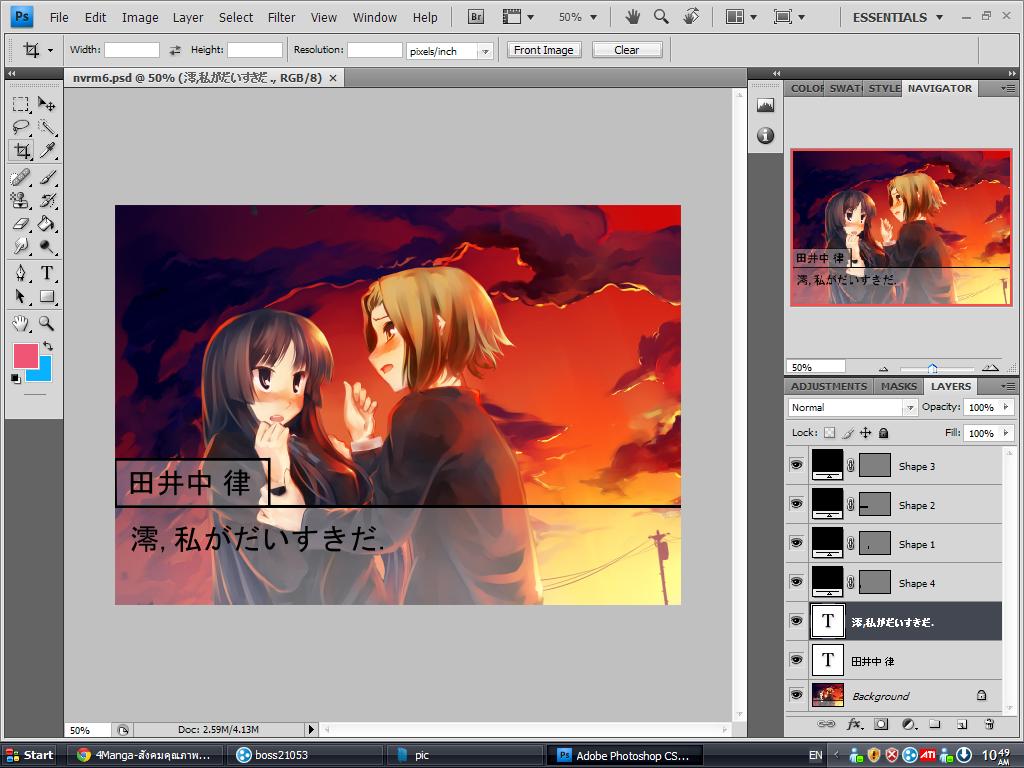The image size is (1024, 768).
Task: Select the Paint Bucket tool
Action: click(46, 223)
